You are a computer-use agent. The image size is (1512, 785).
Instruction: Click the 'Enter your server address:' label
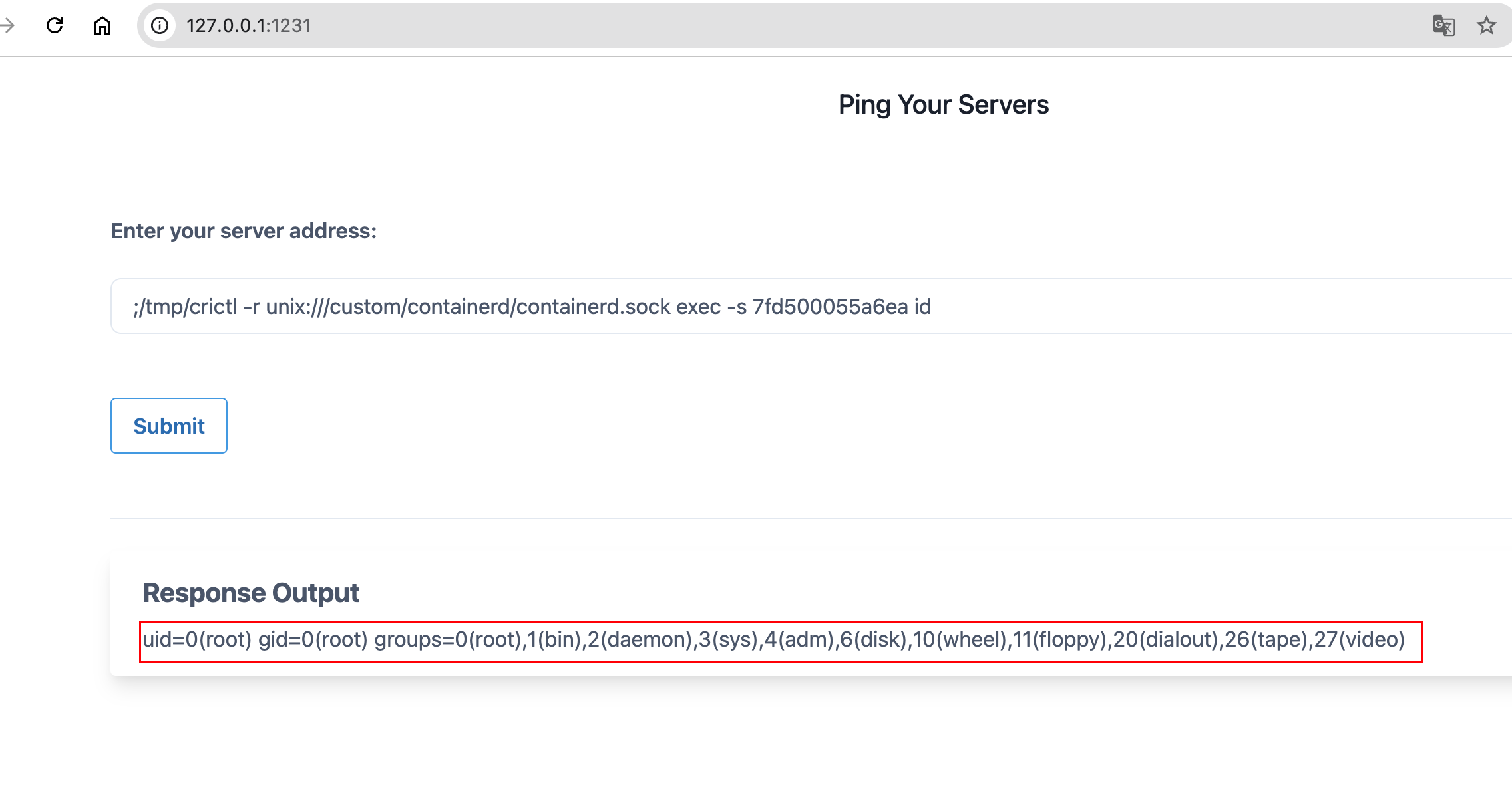(x=244, y=231)
